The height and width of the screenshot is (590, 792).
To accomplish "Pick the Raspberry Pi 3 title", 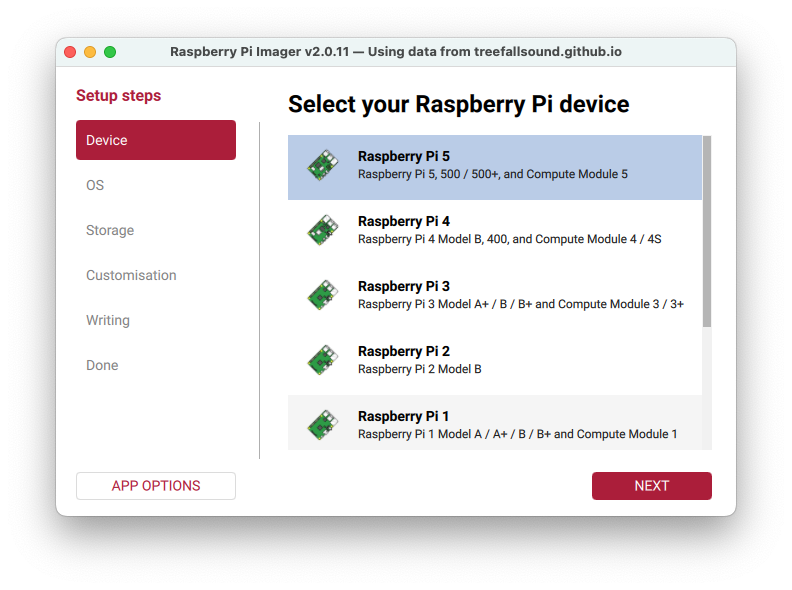I will click(404, 286).
